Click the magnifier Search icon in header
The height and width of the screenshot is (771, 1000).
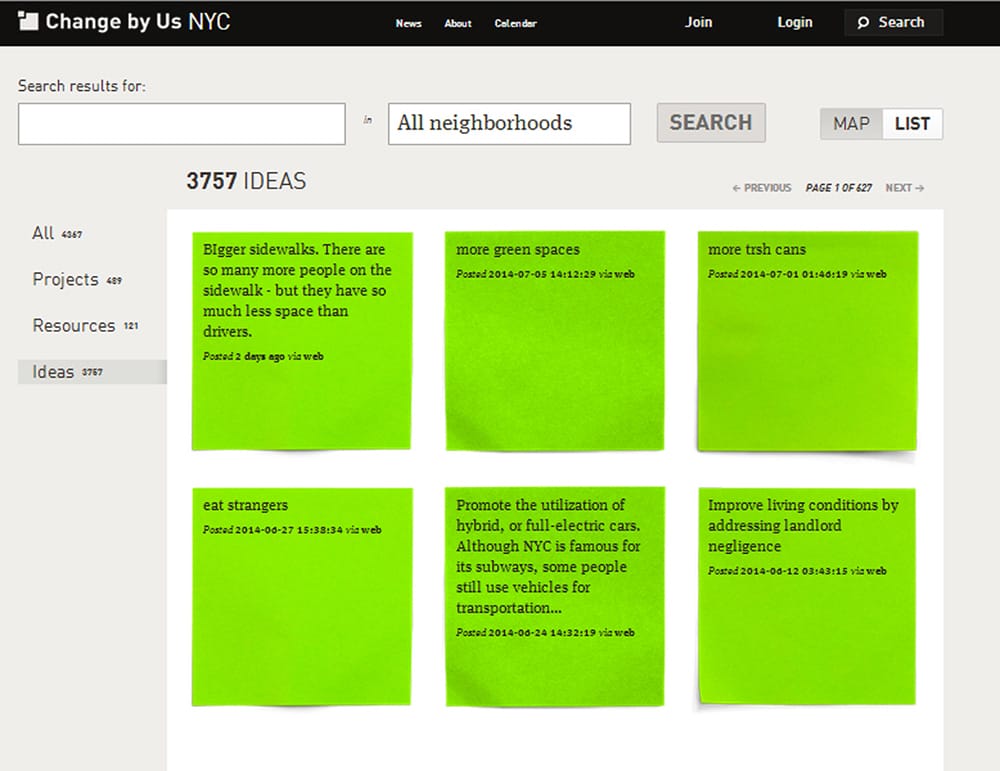click(x=864, y=22)
